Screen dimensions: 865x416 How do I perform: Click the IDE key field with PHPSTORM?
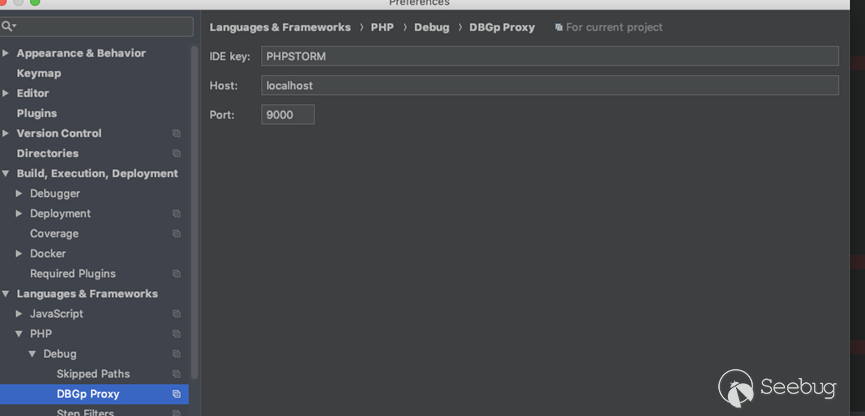click(550, 56)
